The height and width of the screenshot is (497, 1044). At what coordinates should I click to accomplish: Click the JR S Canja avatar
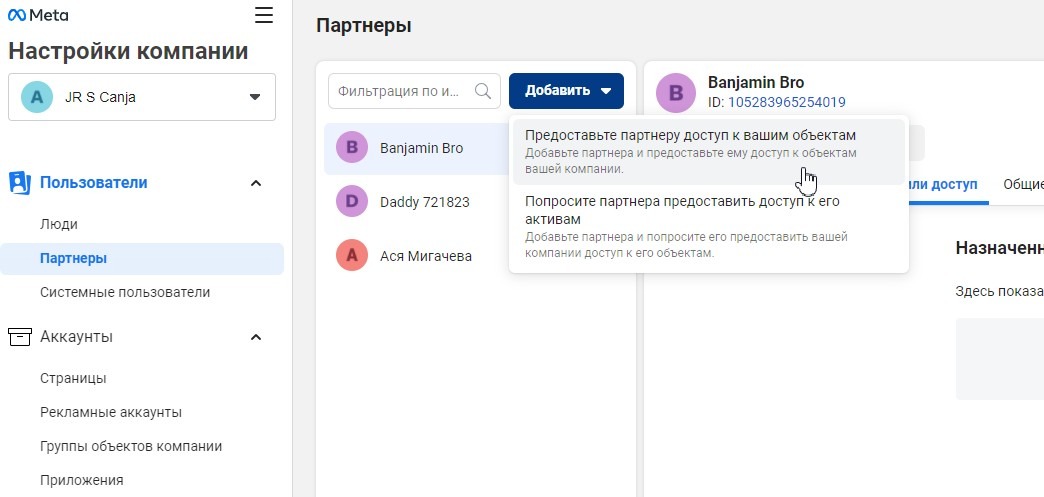point(37,97)
